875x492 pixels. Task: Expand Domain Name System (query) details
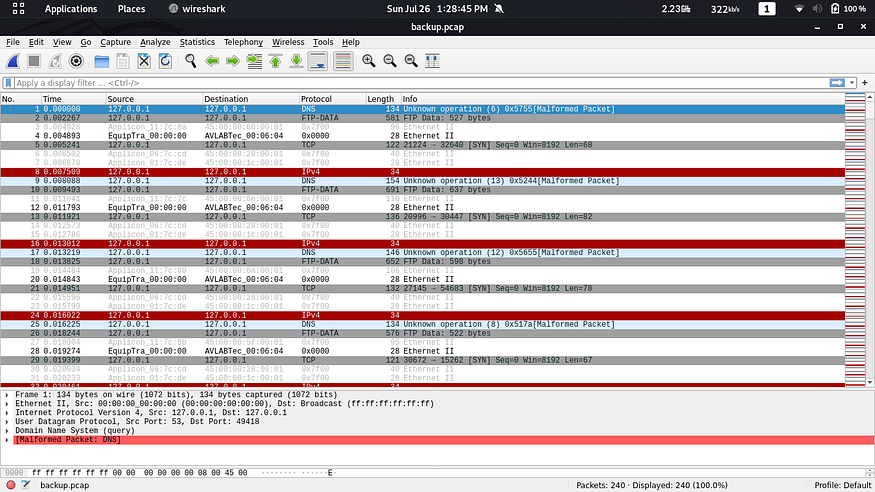(7, 431)
